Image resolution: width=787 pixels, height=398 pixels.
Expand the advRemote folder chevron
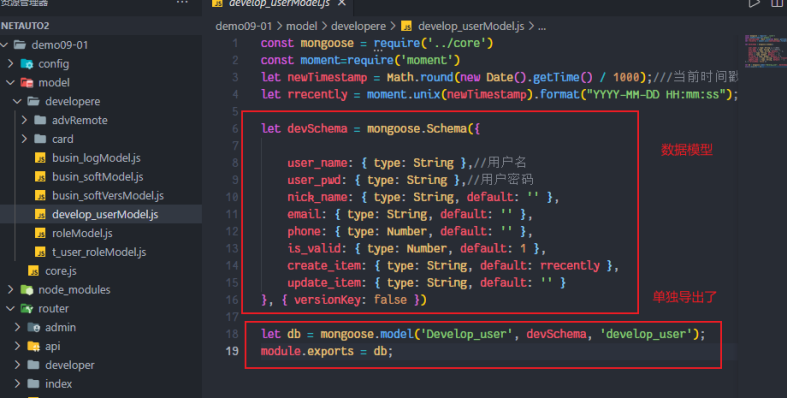coord(24,120)
